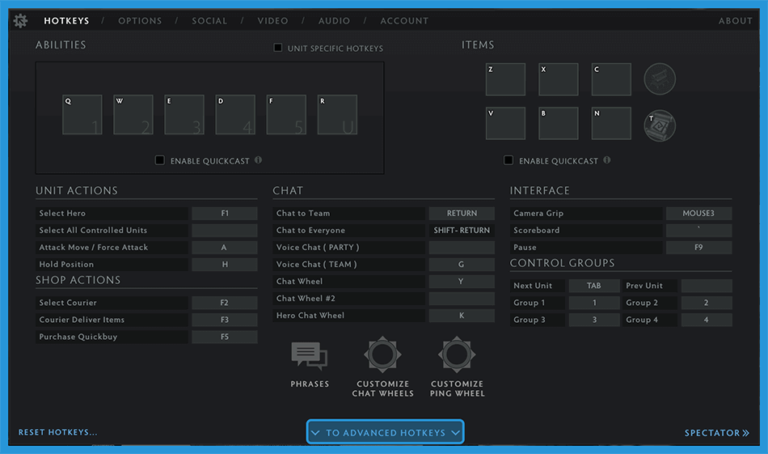Viewport: 768px width, 454px height.
Task: Enable Quickcast for abilities
Action: point(160,160)
